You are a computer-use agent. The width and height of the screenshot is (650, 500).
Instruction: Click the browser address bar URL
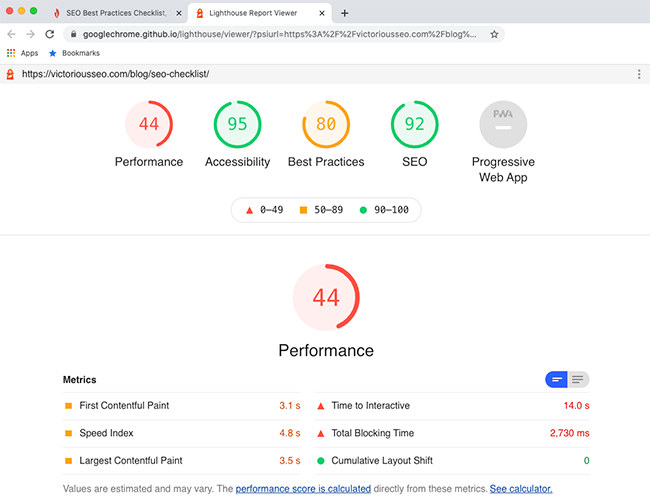pyautogui.click(x=280, y=34)
